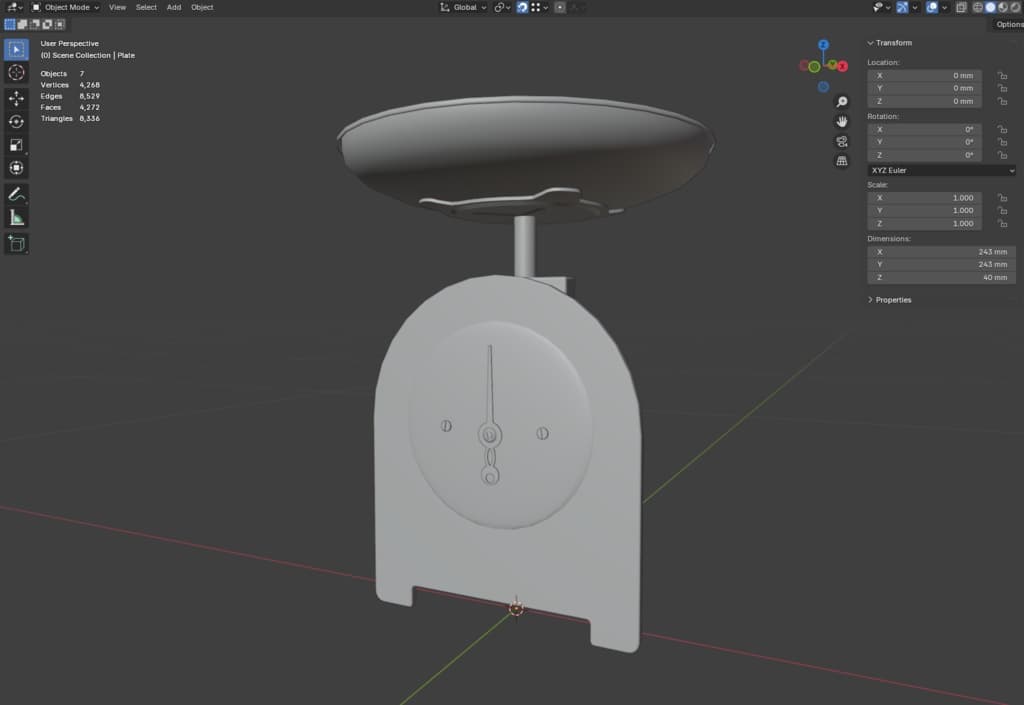Select the Measure tool
The height and width of the screenshot is (705, 1024).
point(17,217)
